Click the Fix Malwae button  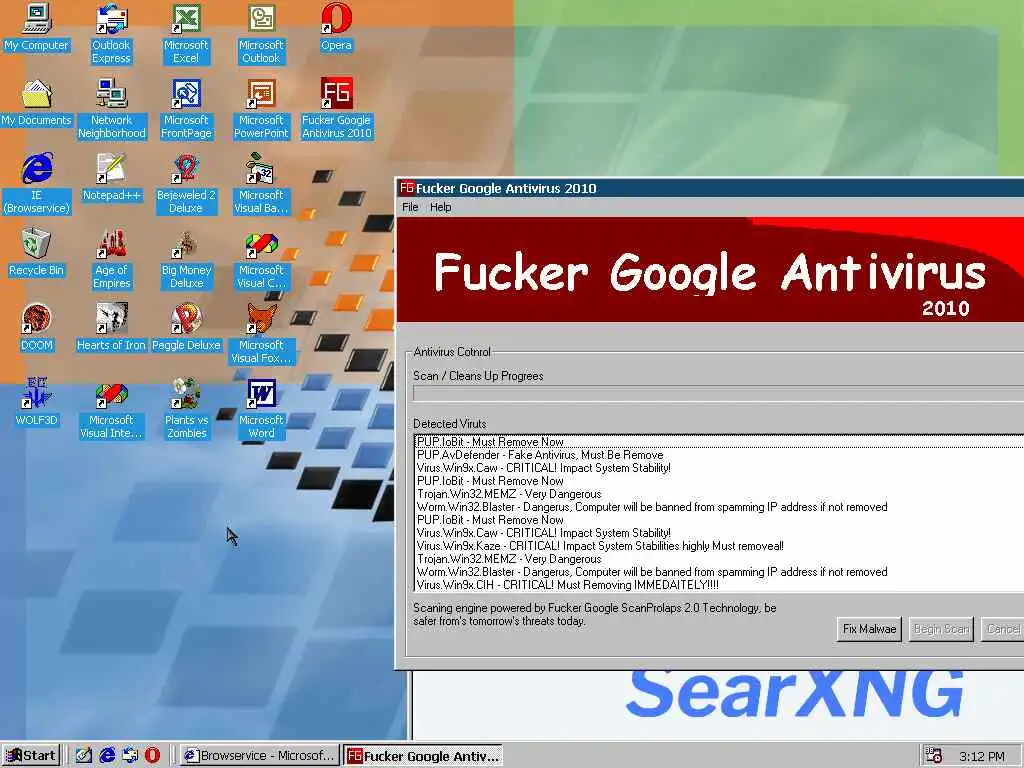click(869, 629)
